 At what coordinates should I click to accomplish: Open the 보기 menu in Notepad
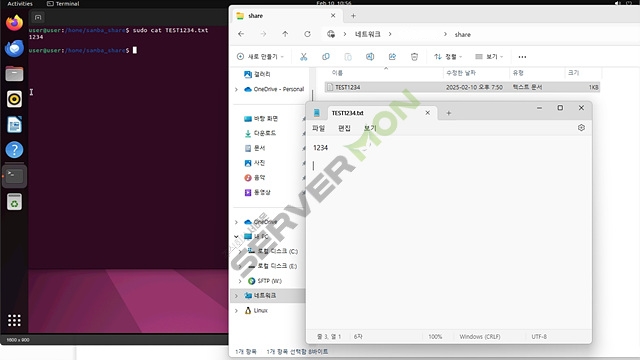(x=370, y=128)
